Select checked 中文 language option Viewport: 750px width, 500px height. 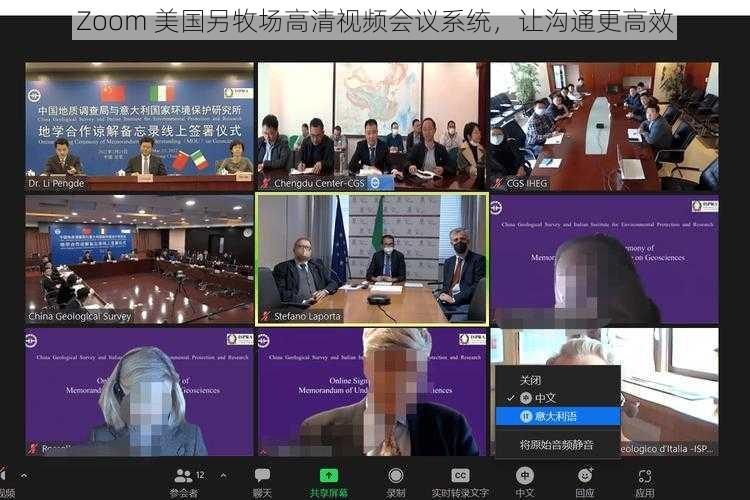click(558, 398)
